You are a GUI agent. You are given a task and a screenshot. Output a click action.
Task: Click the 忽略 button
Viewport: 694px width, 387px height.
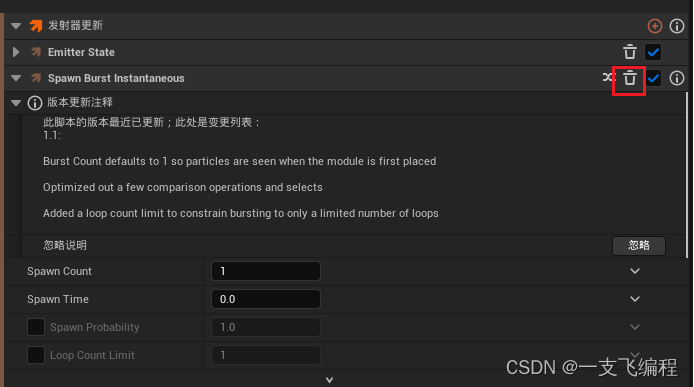click(x=639, y=245)
